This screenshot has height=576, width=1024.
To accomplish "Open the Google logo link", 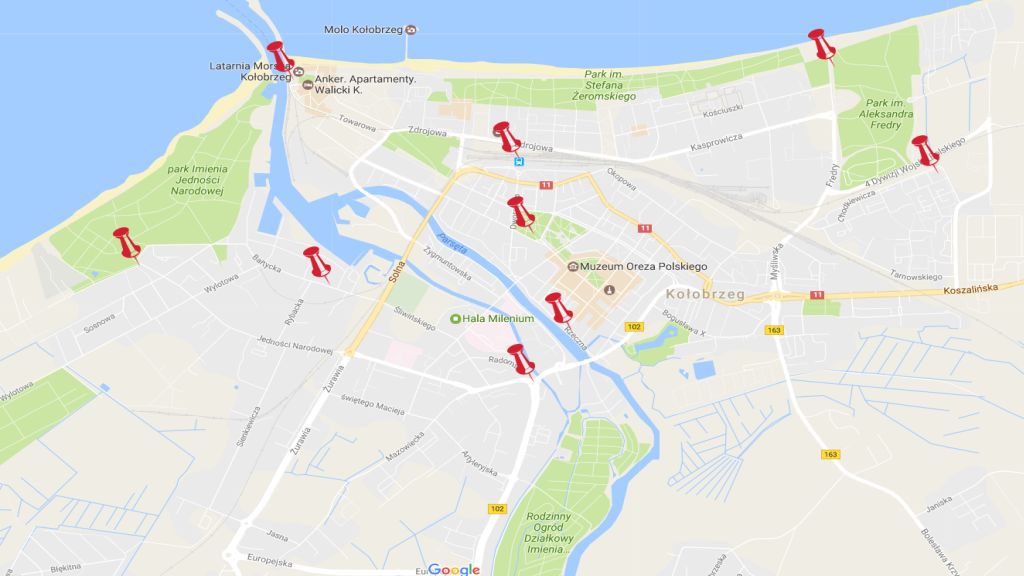I will 454,569.
